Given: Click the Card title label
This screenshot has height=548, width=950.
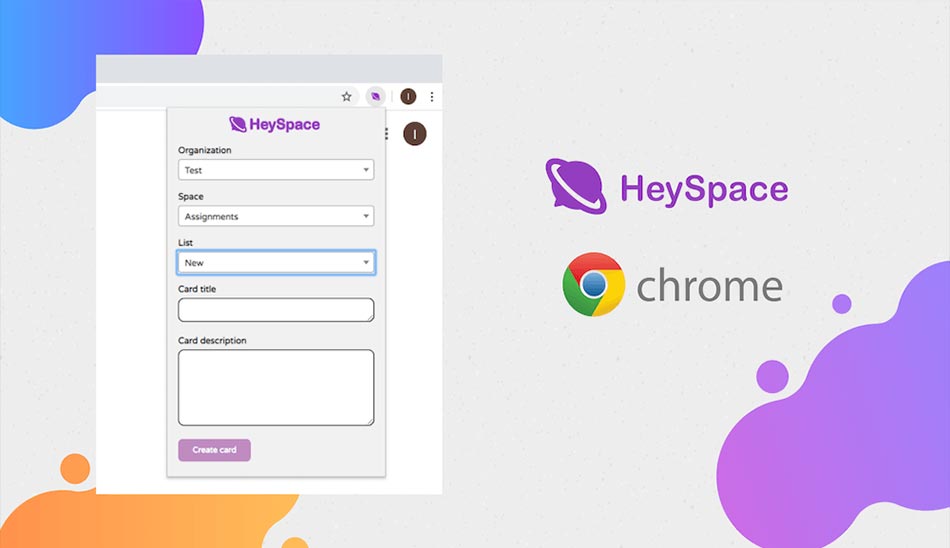Looking at the screenshot, I should (197, 289).
